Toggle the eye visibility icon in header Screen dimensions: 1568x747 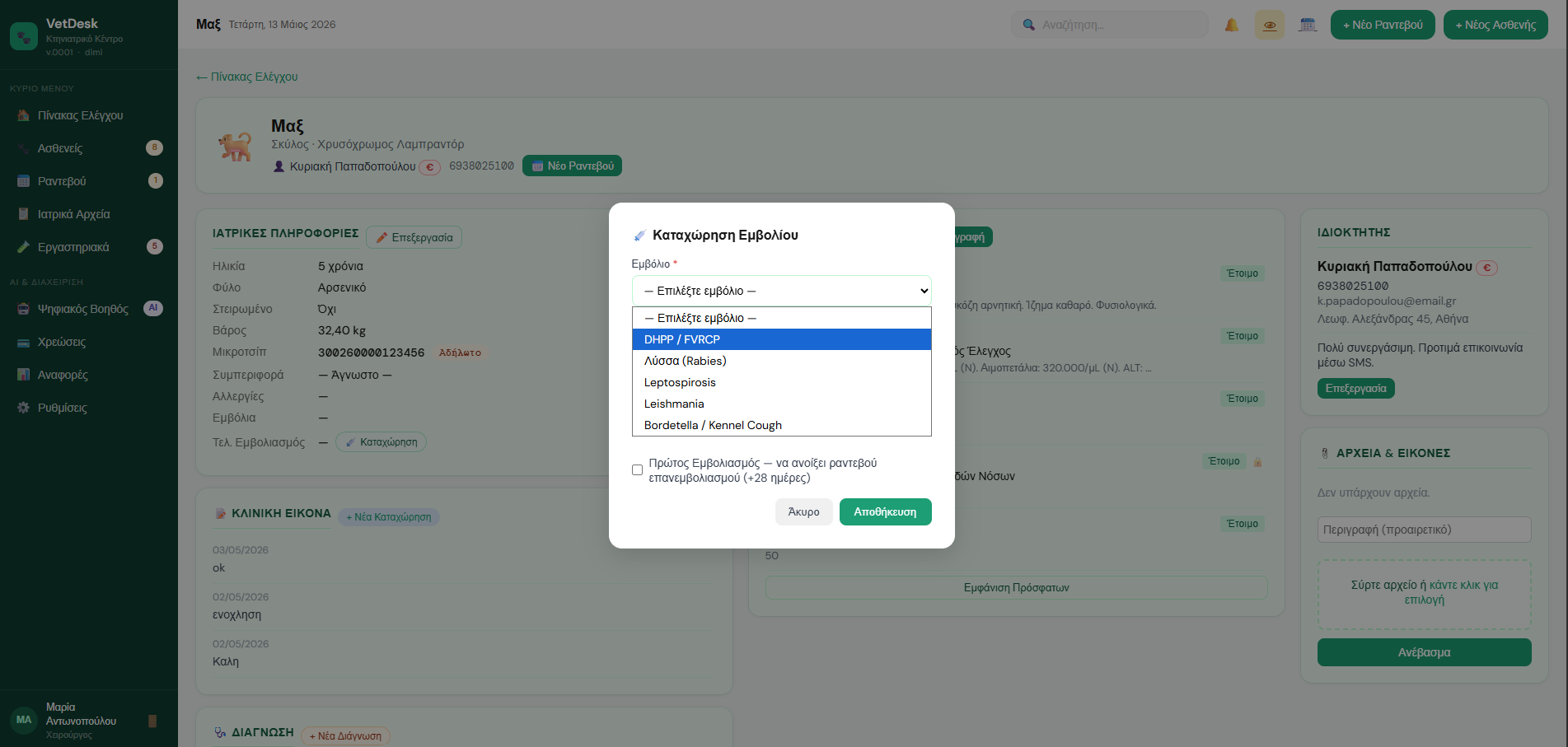1269,25
